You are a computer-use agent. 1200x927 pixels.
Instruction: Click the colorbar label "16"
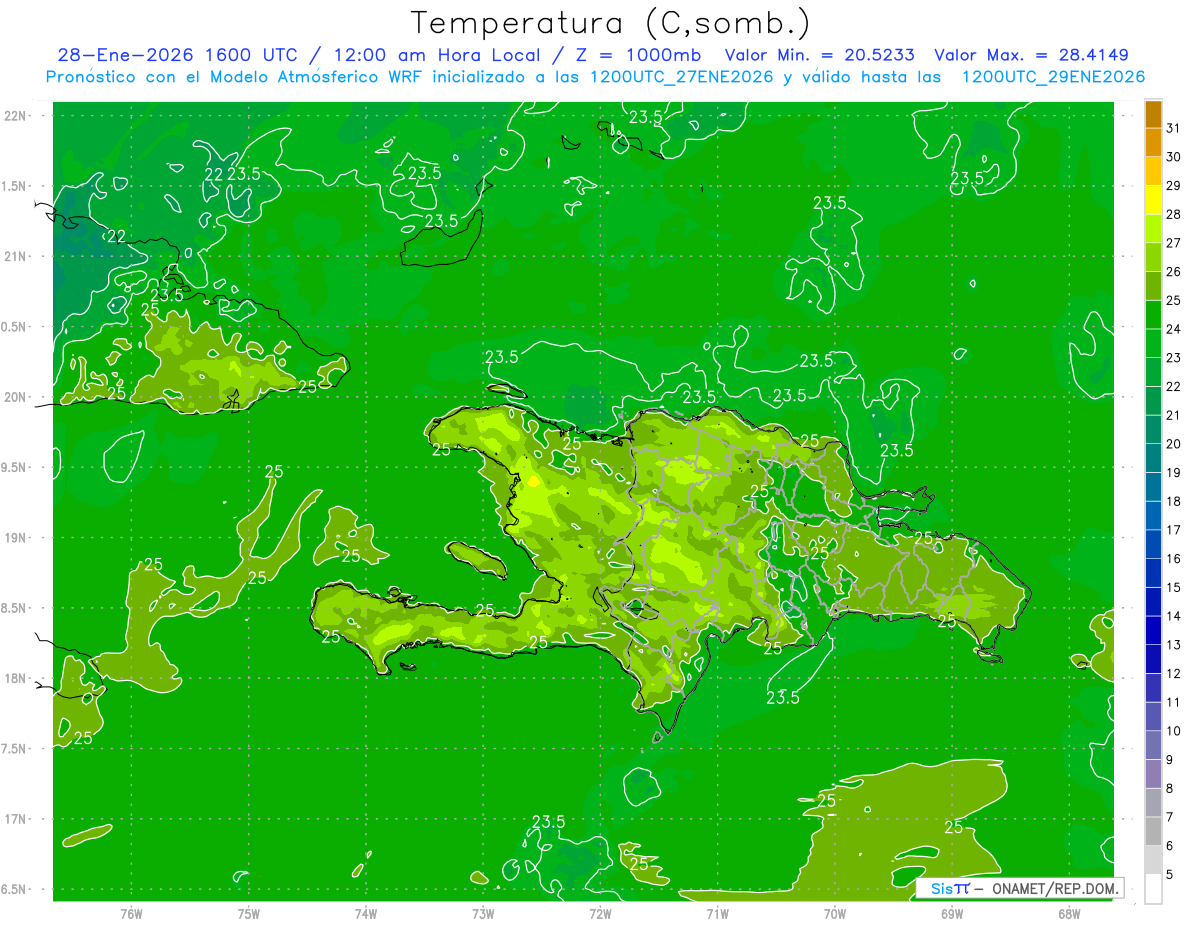point(1174,559)
